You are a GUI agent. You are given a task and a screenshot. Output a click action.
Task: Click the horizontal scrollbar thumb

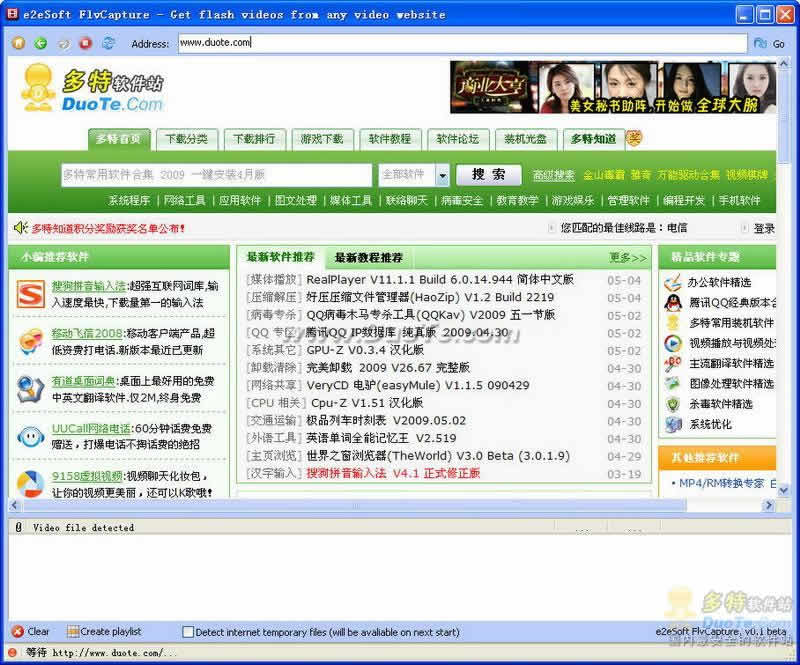coord(355,505)
